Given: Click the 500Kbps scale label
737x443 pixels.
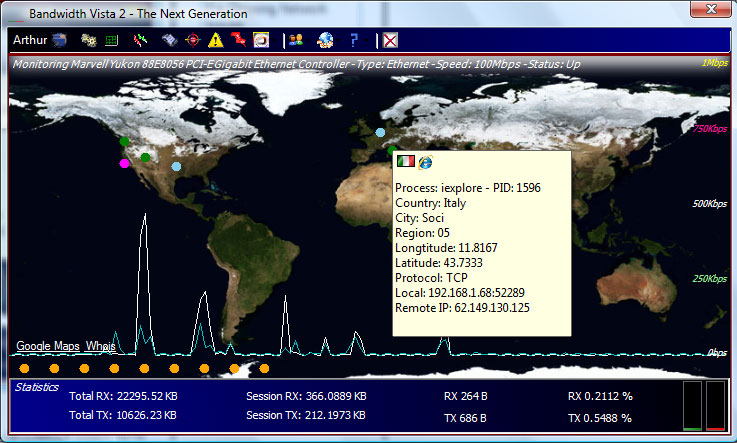Looking at the screenshot, I should (x=710, y=204).
